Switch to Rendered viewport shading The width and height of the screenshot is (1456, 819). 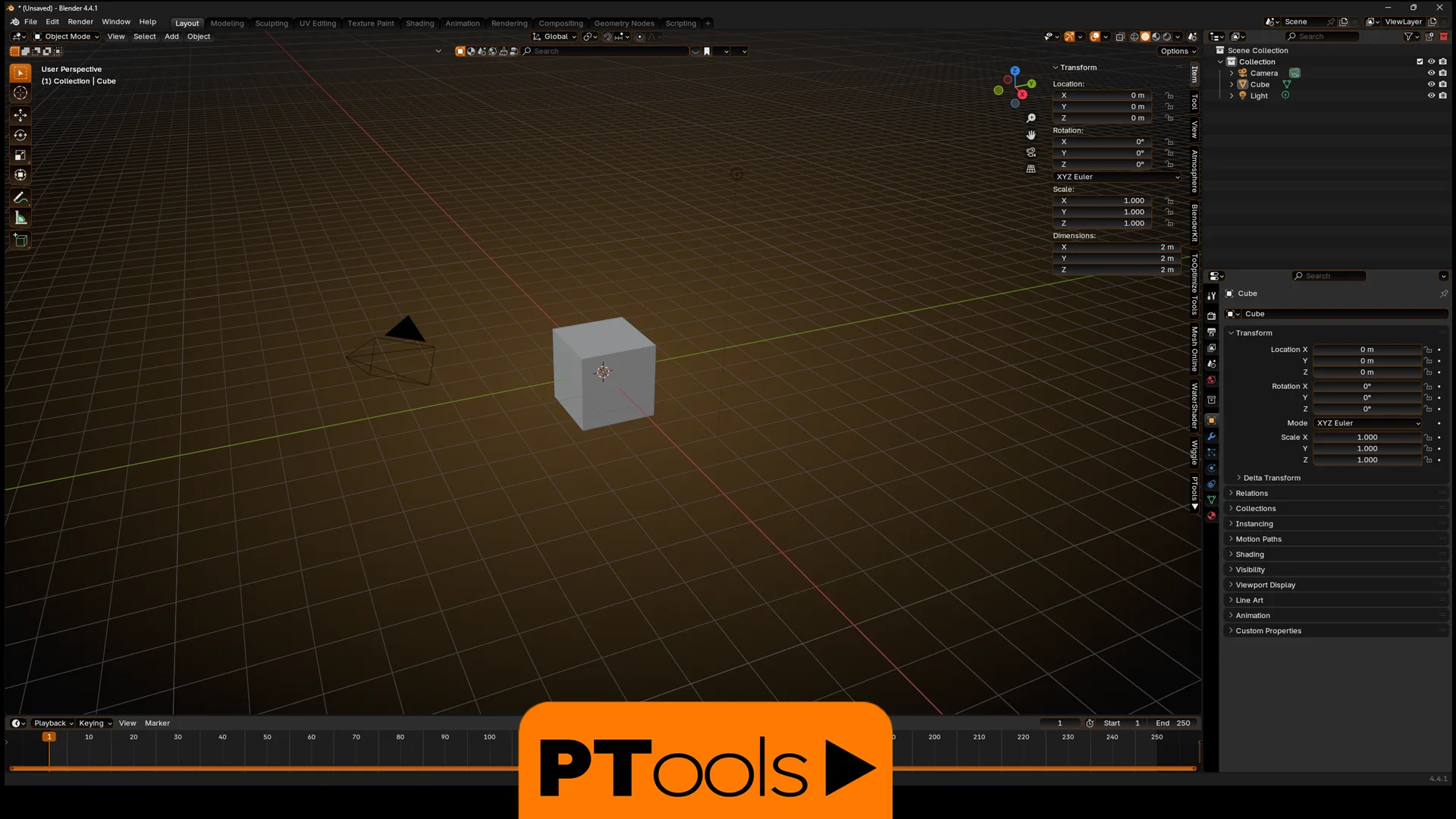pyautogui.click(x=1167, y=36)
